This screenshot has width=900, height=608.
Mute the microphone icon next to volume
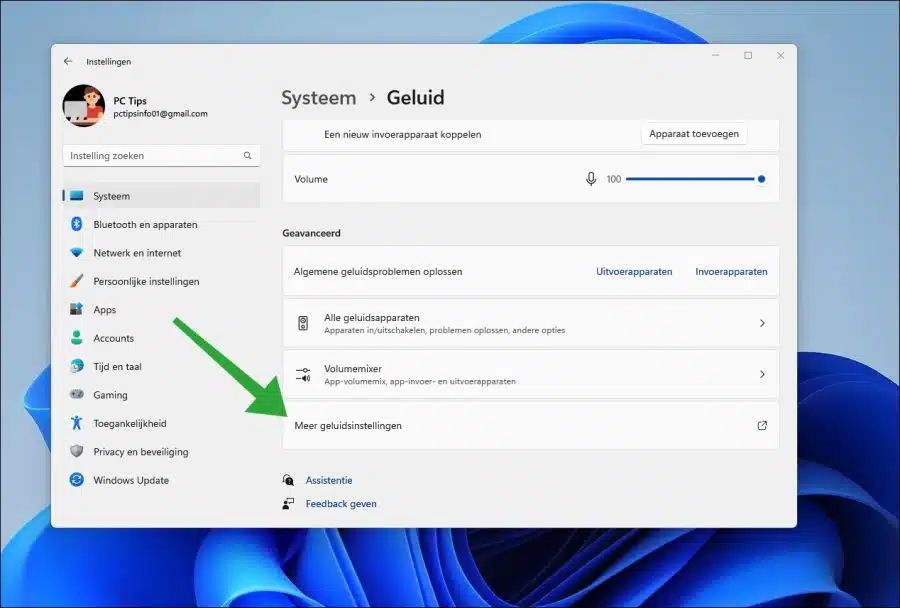pos(591,179)
